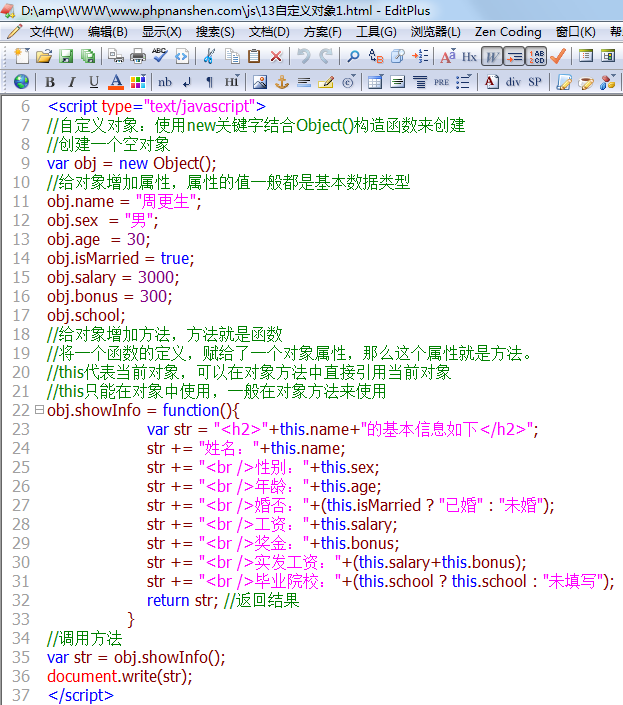Go to a line number
Image resolution: width=623 pixels, height=705 pixels.
click(x=420, y=56)
